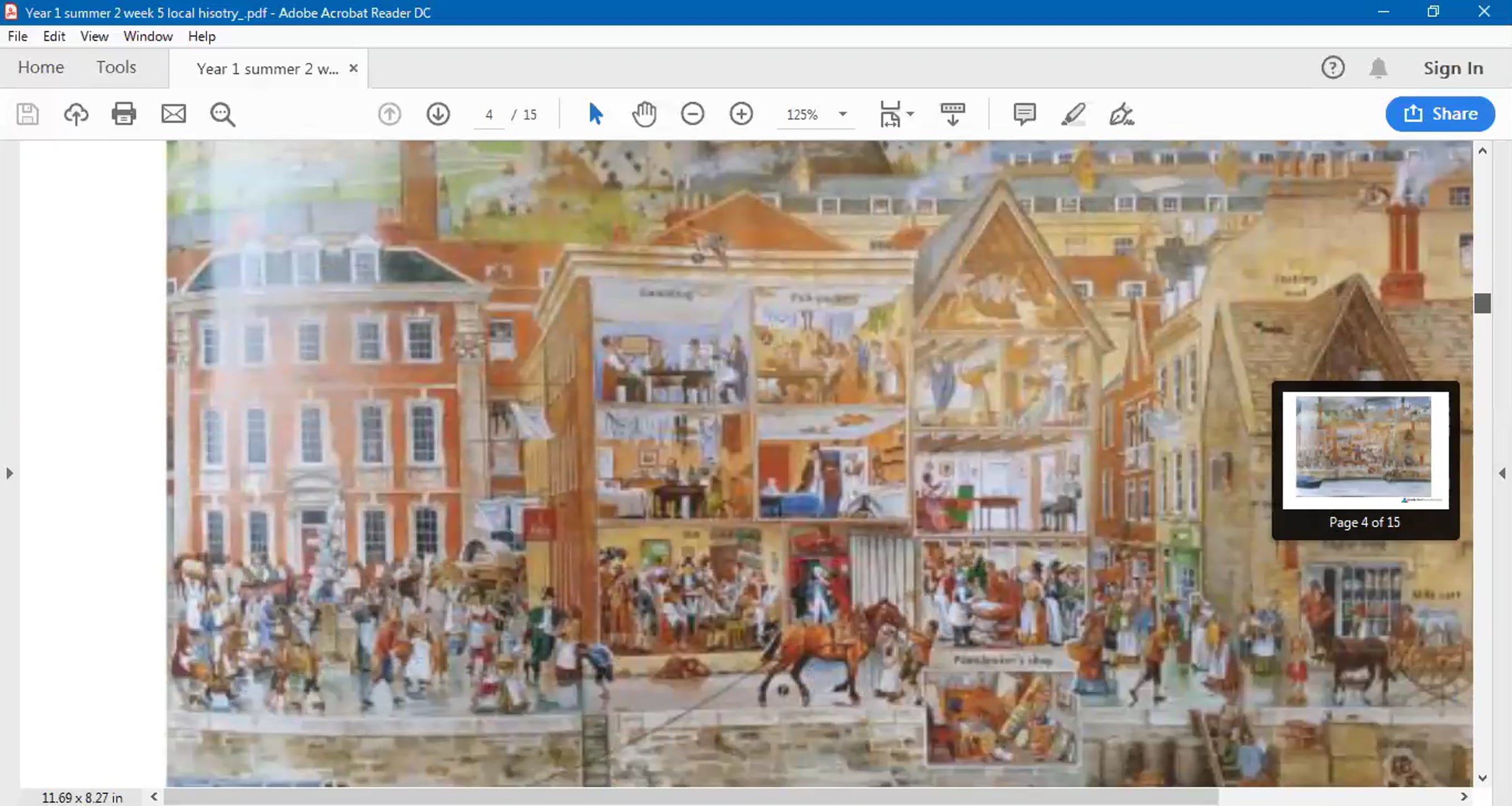Expand the left navigation pane
This screenshot has width=1512, height=806.
pos(9,473)
